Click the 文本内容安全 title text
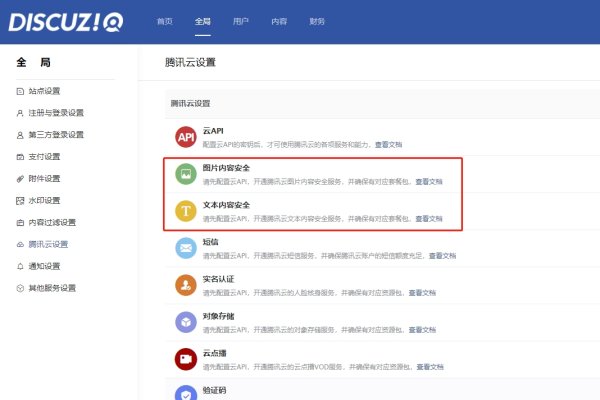This screenshot has width=600, height=400. tap(226, 205)
